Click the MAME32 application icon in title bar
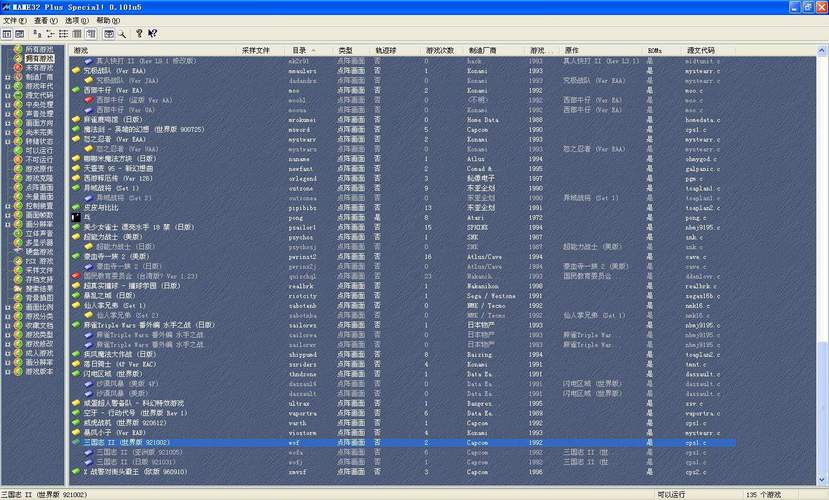This screenshot has height=500, width=829. coord(6,7)
